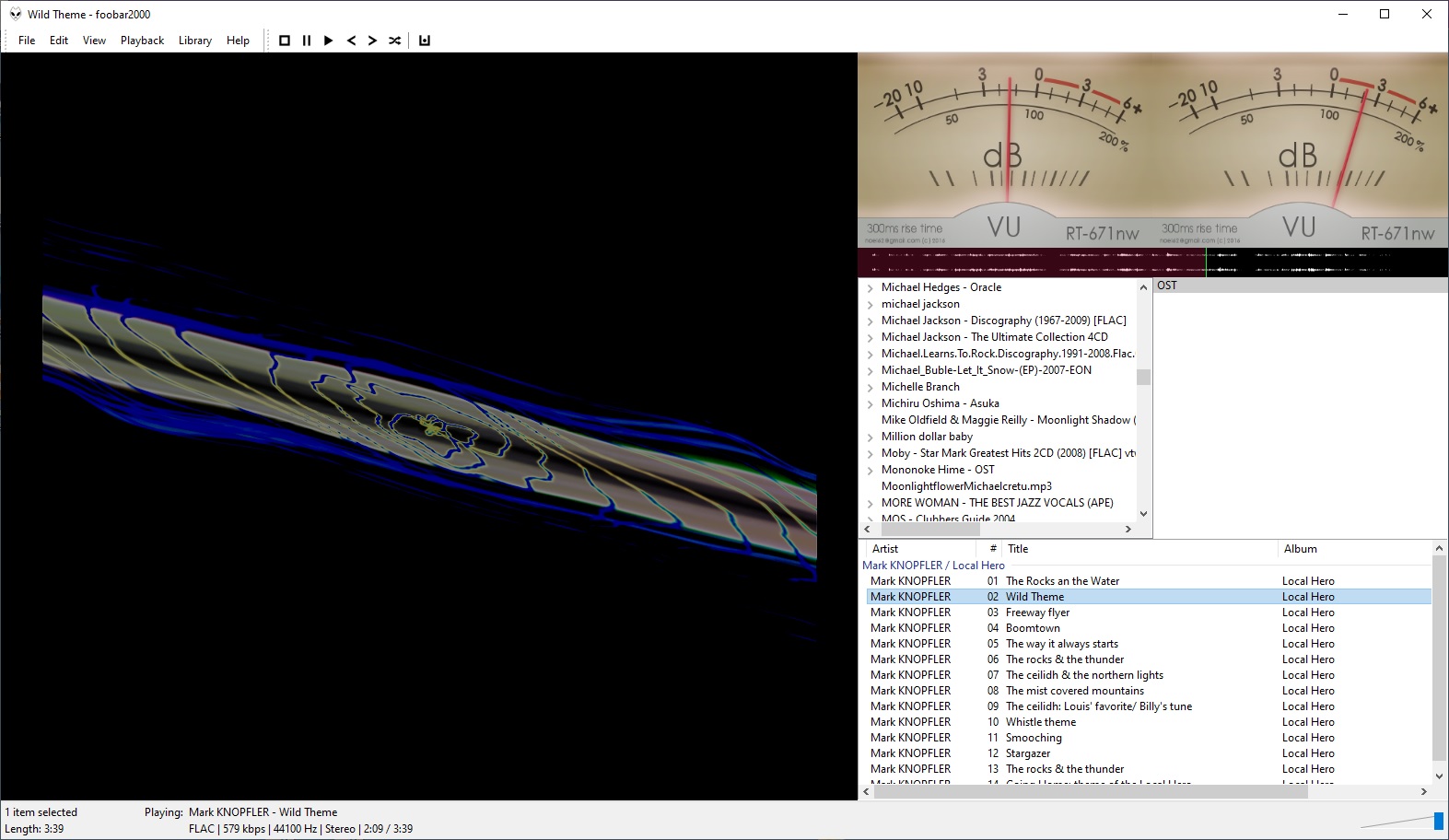
Task: Select The ceilidh: Louis' favorite/ Billy's tune
Action: tap(1149, 706)
